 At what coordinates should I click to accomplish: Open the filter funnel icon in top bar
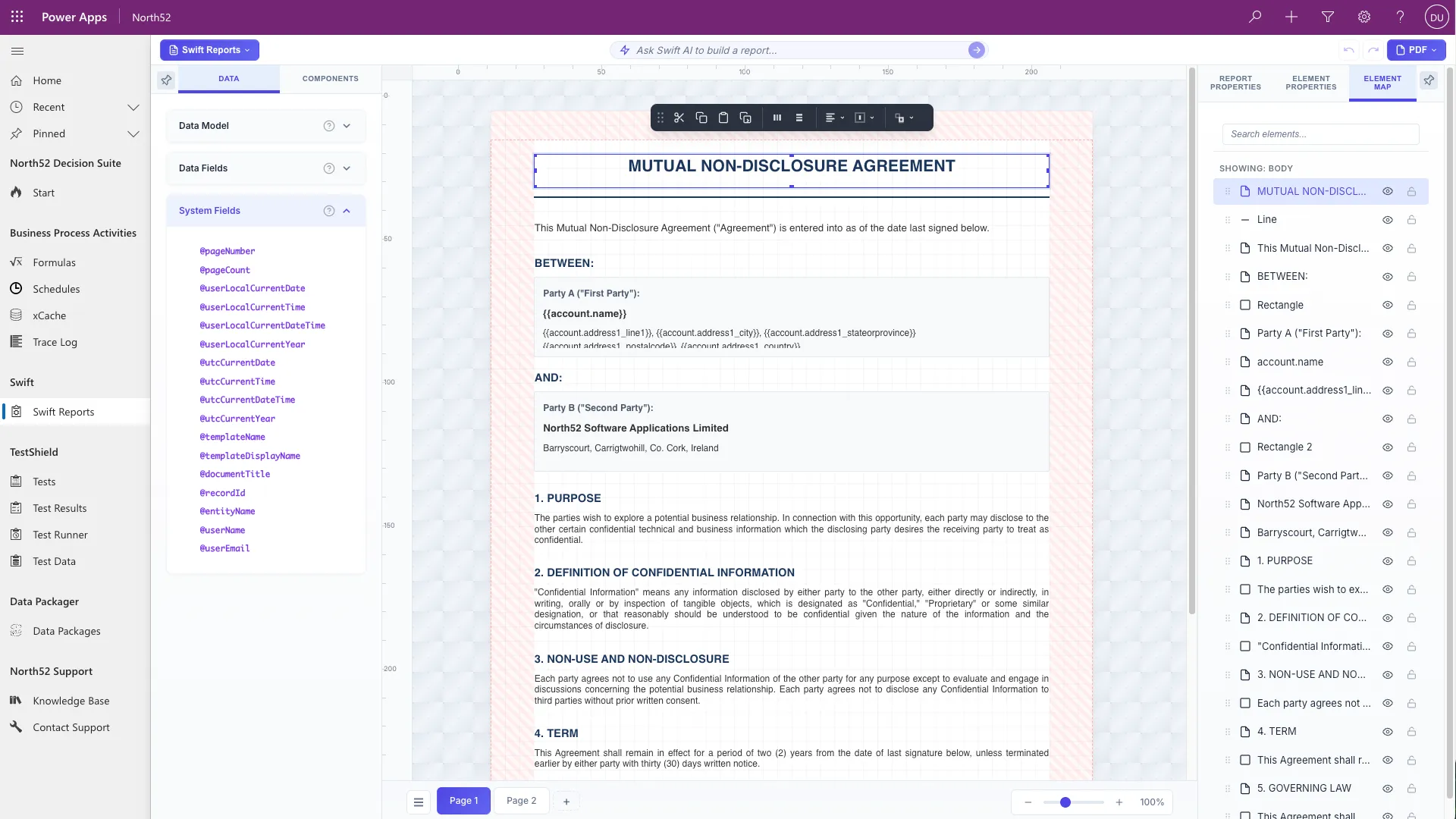pos(1328,17)
